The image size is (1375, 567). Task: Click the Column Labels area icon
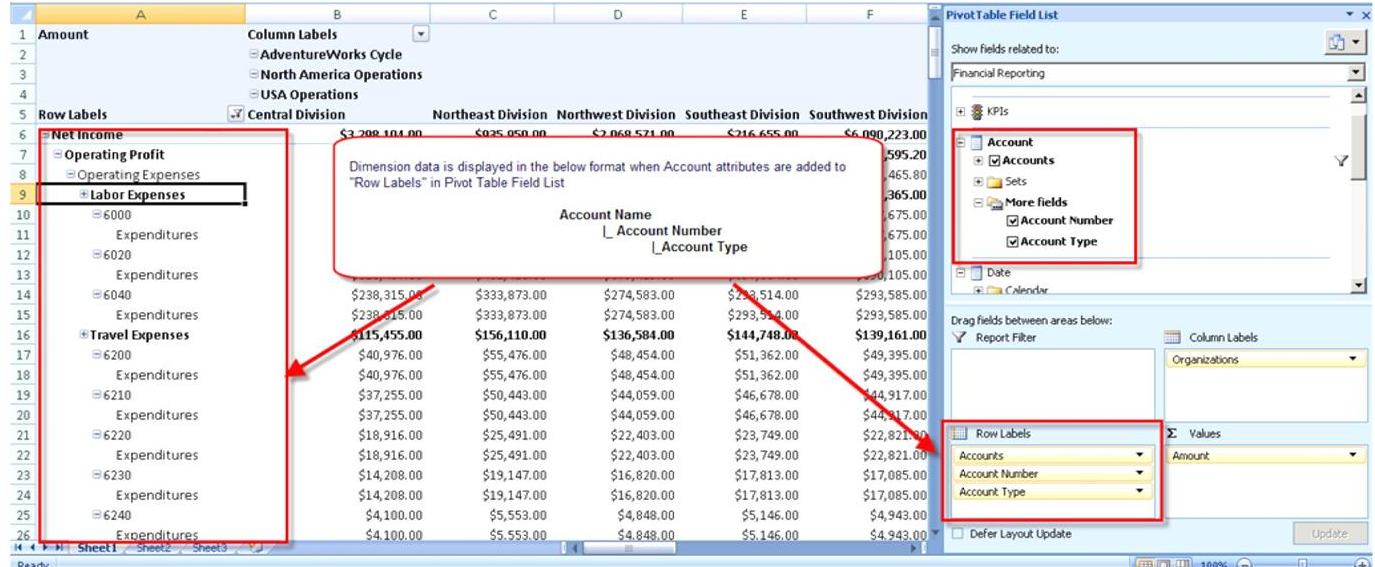1173,338
